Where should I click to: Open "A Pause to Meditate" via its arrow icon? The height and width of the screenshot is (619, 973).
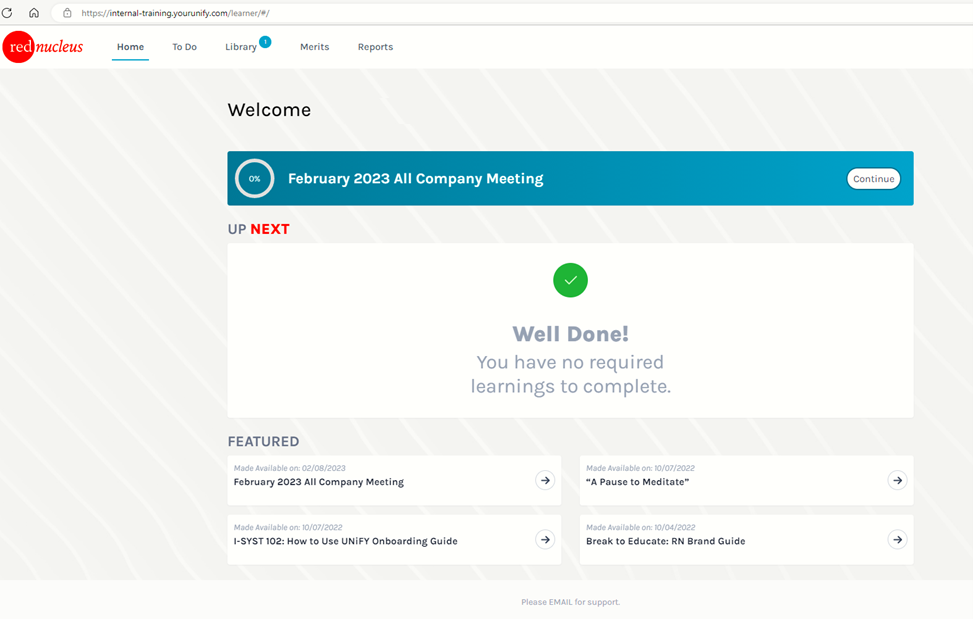(x=897, y=481)
